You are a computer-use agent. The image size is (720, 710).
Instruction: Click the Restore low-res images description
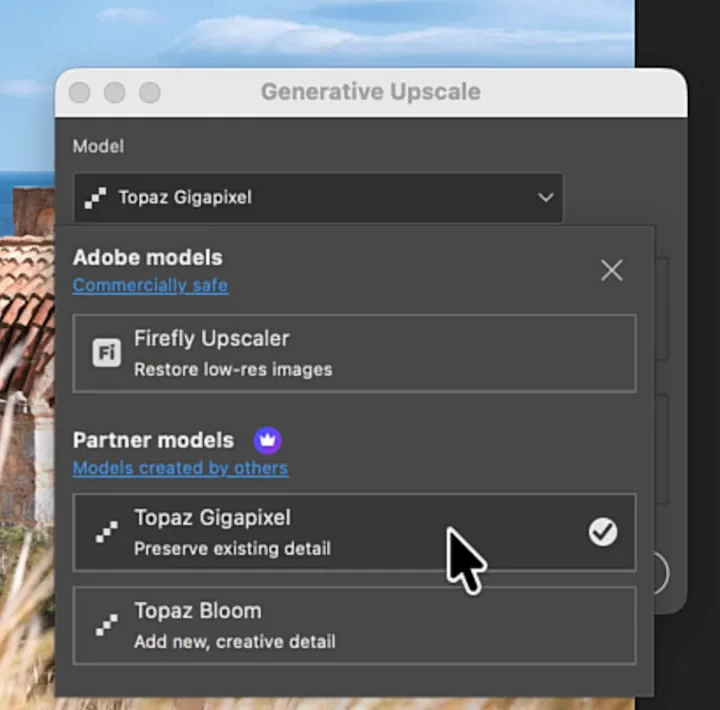pyautogui.click(x=233, y=370)
